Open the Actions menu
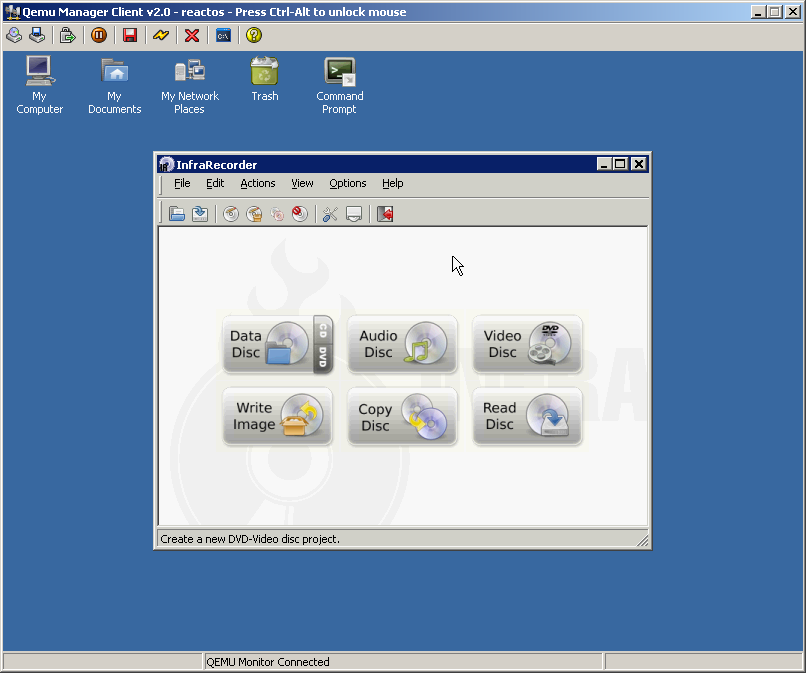The width and height of the screenshot is (806, 673). [x=257, y=183]
